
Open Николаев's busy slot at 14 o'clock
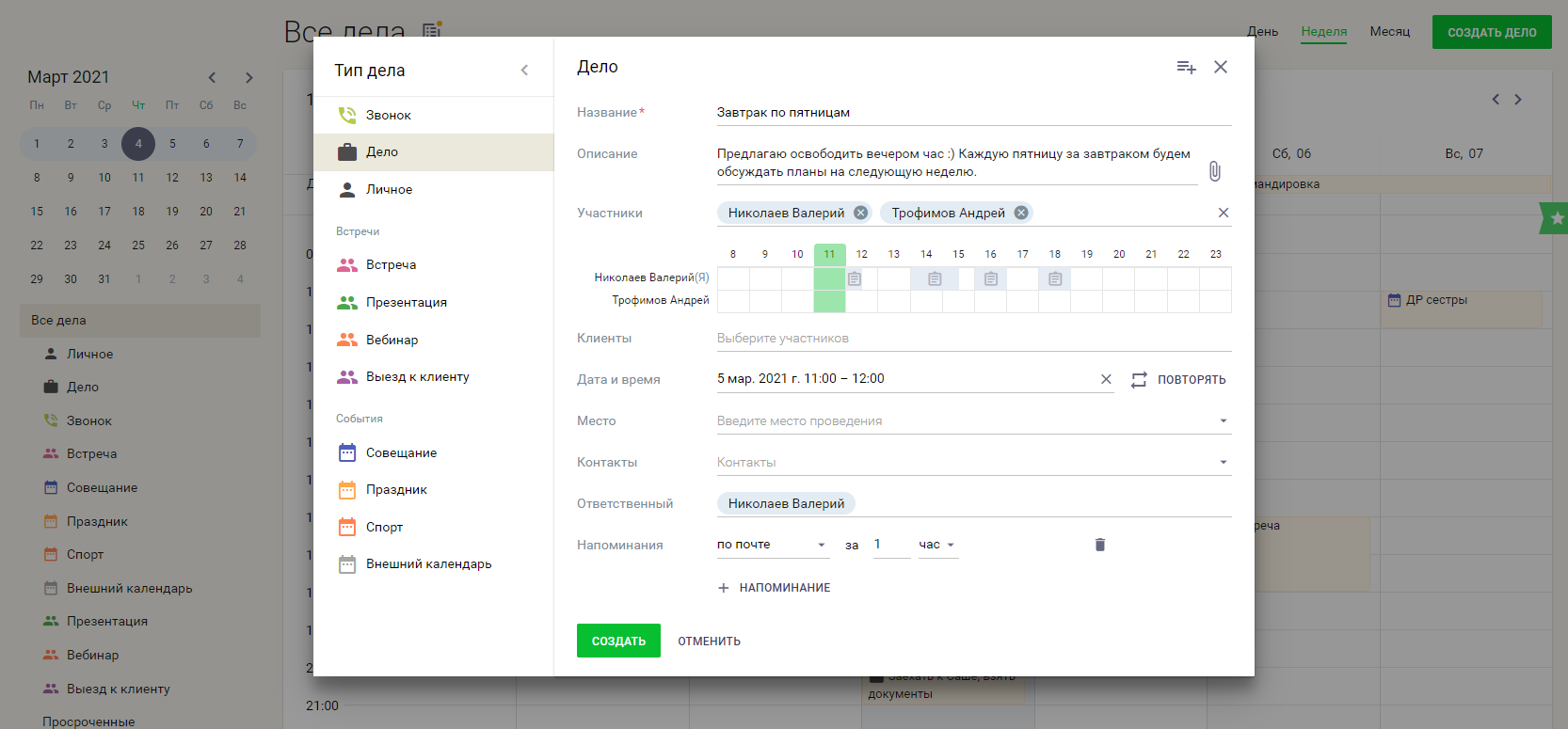tap(935, 278)
